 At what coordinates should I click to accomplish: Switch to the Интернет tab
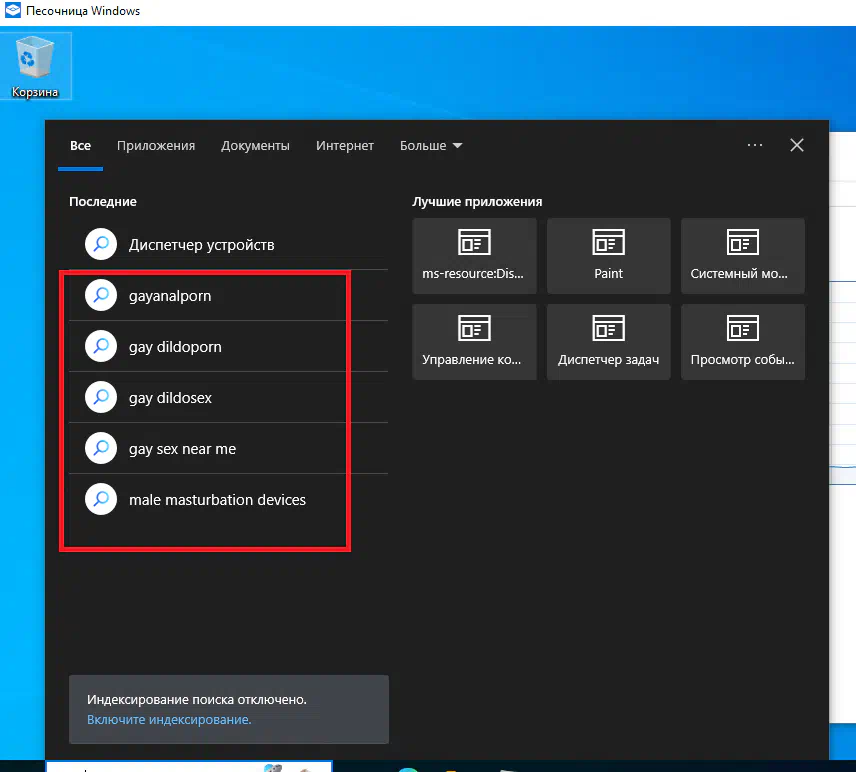click(344, 146)
